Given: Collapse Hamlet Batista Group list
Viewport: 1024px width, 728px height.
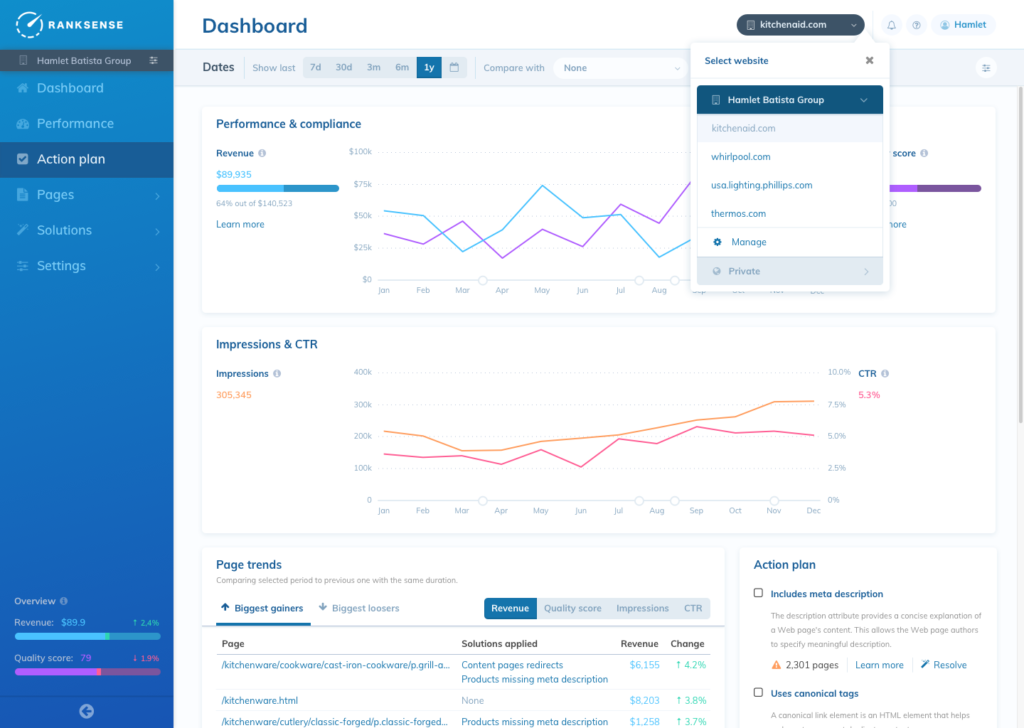Looking at the screenshot, I should coord(790,100).
